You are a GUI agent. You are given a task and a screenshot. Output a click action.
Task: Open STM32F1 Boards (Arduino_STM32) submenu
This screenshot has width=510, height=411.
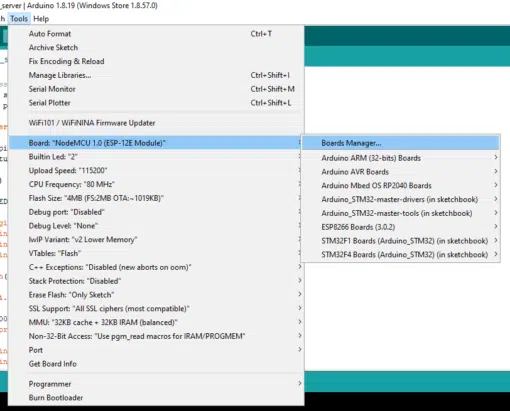tap(400, 241)
